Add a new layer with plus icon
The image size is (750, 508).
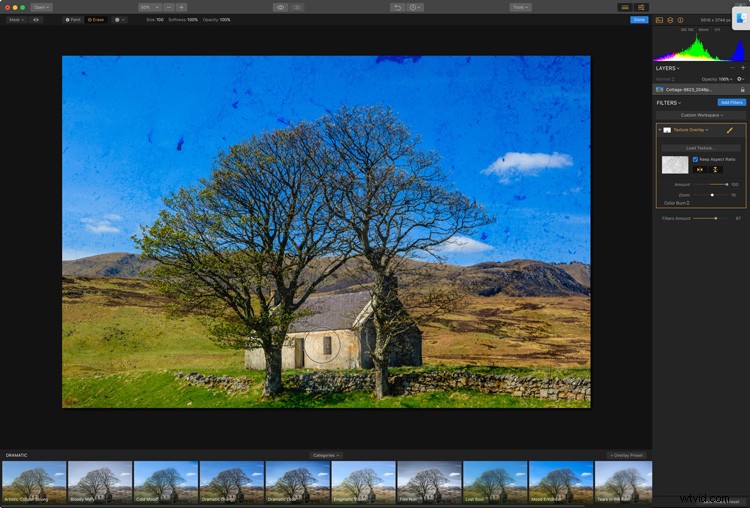pos(743,68)
